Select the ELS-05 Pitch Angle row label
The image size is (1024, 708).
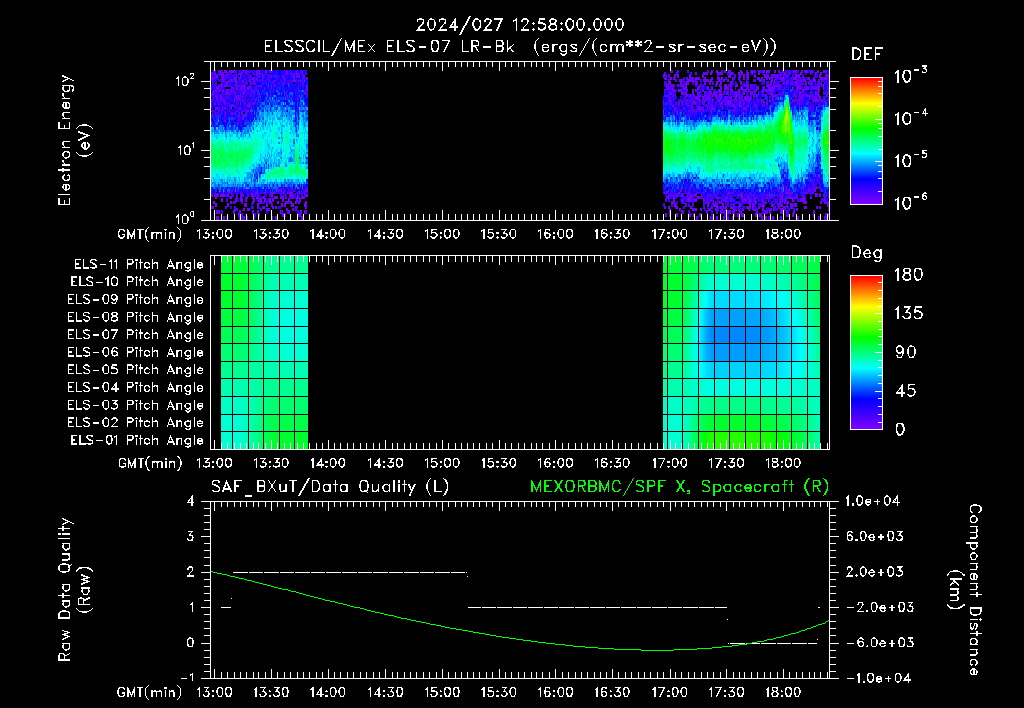tap(136, 370)
